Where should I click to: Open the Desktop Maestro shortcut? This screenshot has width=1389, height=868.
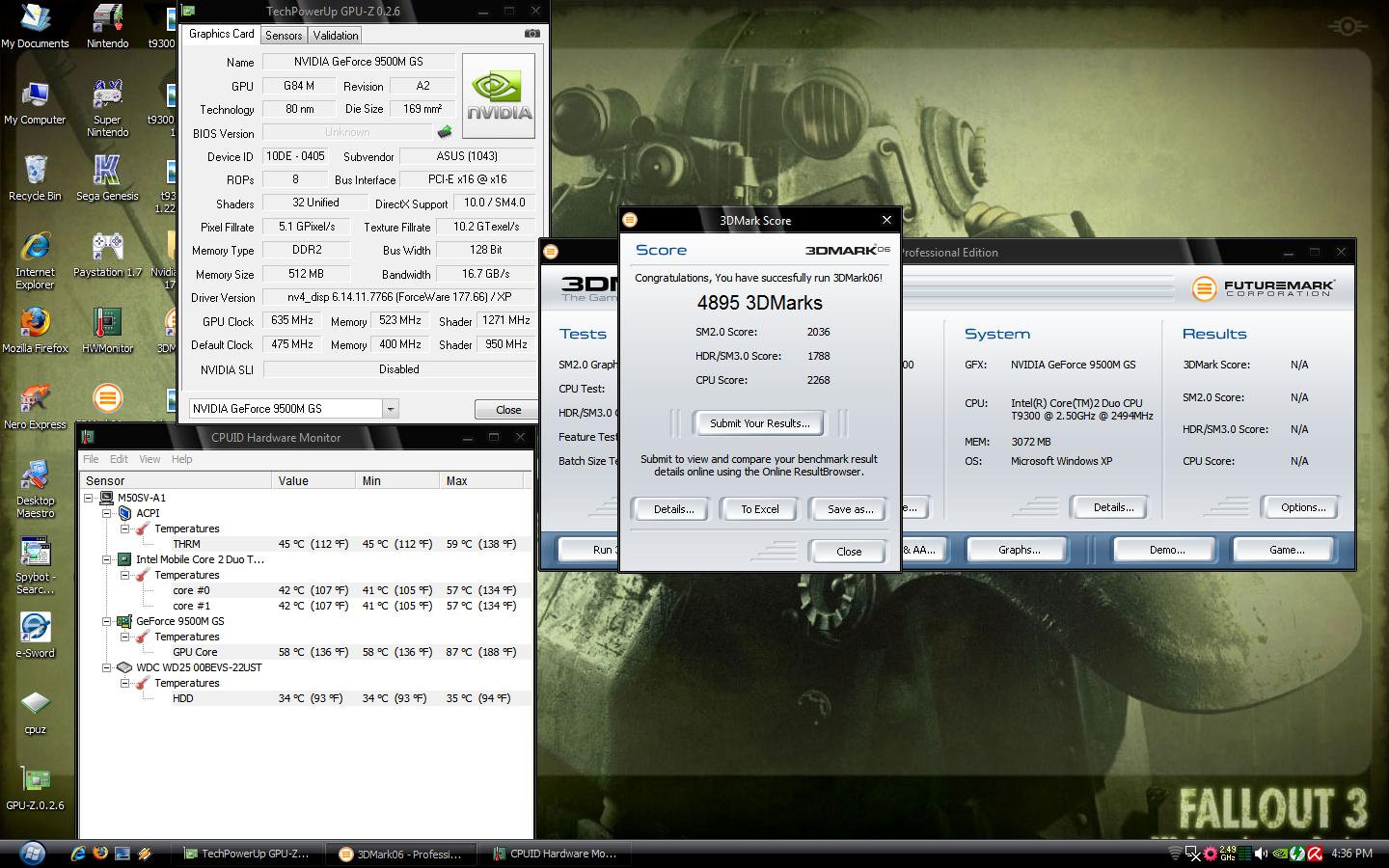(x=35, y=489)
